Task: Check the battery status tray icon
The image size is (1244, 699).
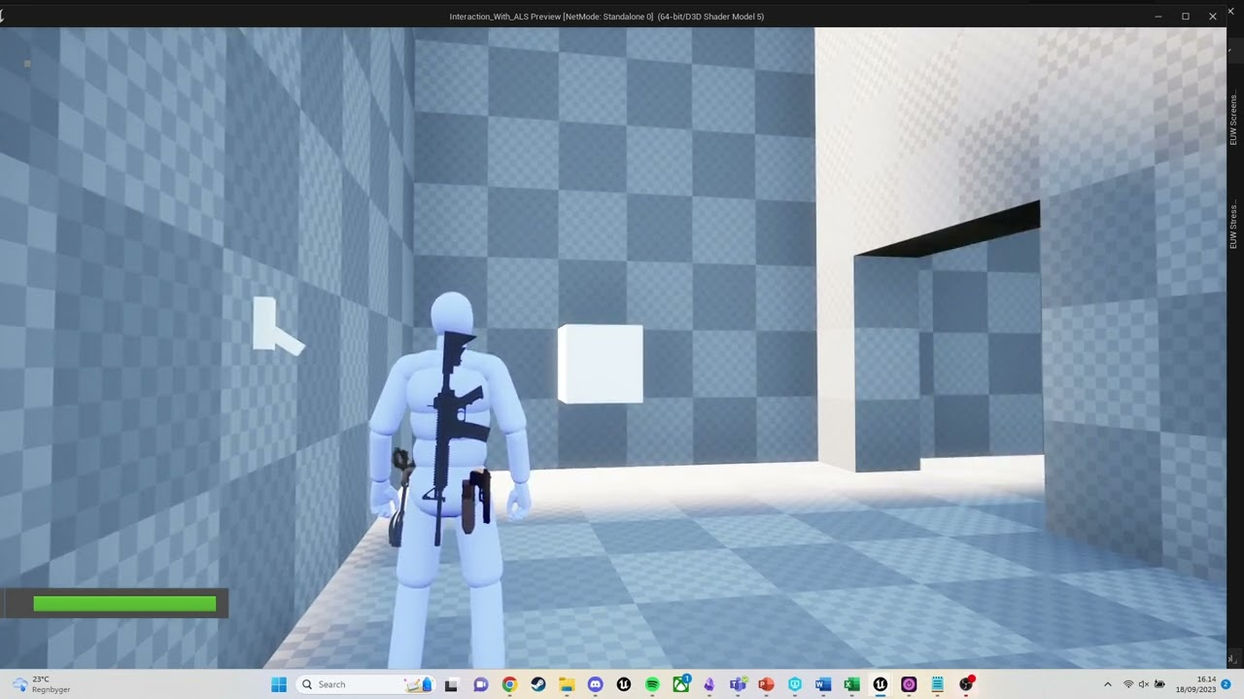Action: coord(1159,685)
